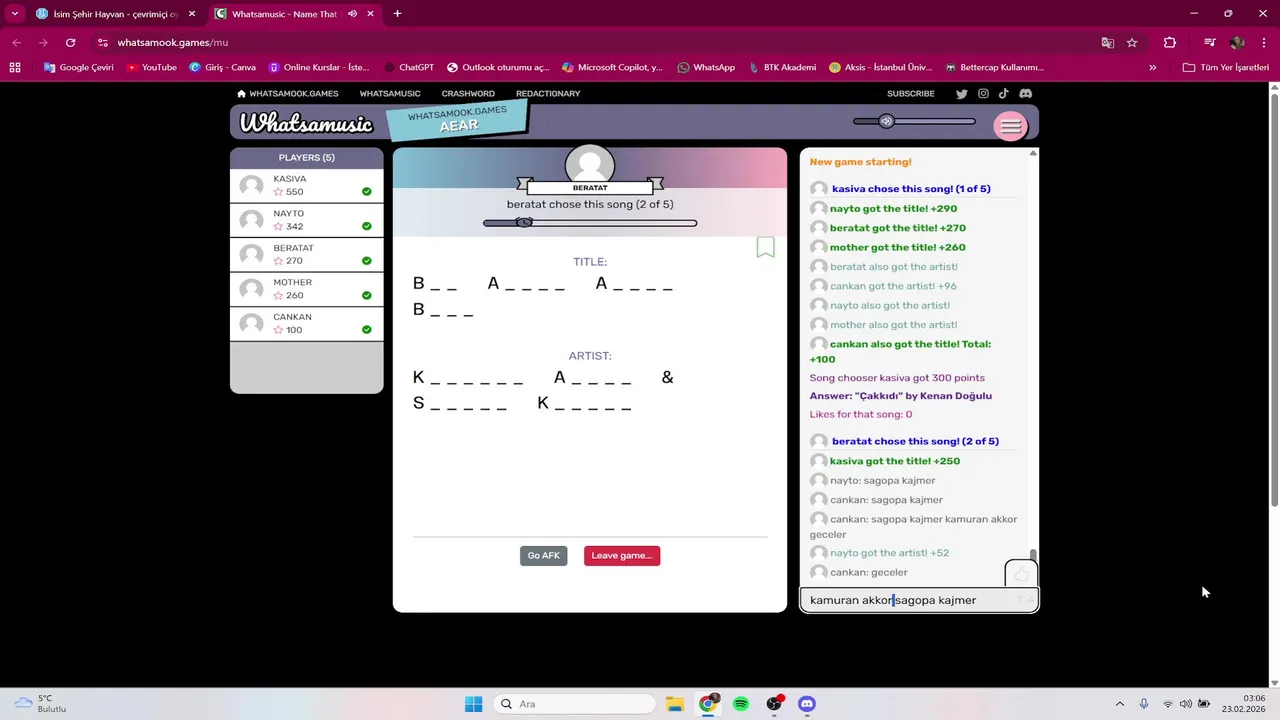Screen dimensions: 1280x720
Task: Click the song progress bar
Action: [590, 223]
